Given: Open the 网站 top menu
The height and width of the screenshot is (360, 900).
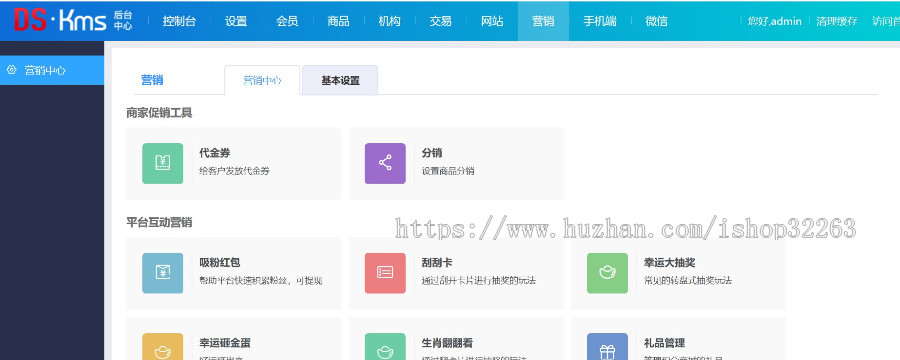Looking at the screenshot, I should (x=492, y=21).
